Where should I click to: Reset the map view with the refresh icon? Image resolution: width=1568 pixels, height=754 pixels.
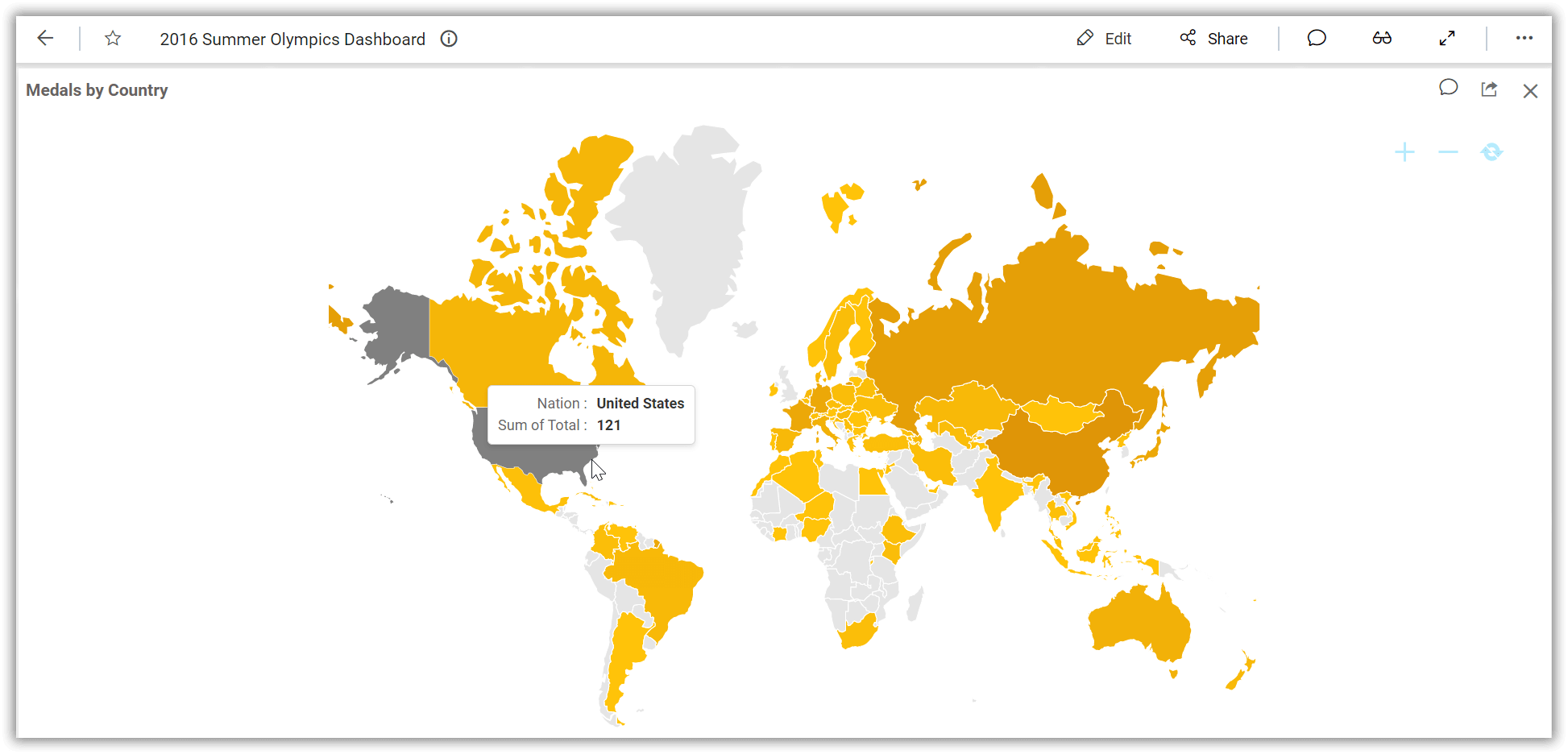click(x=1491, y=151)
